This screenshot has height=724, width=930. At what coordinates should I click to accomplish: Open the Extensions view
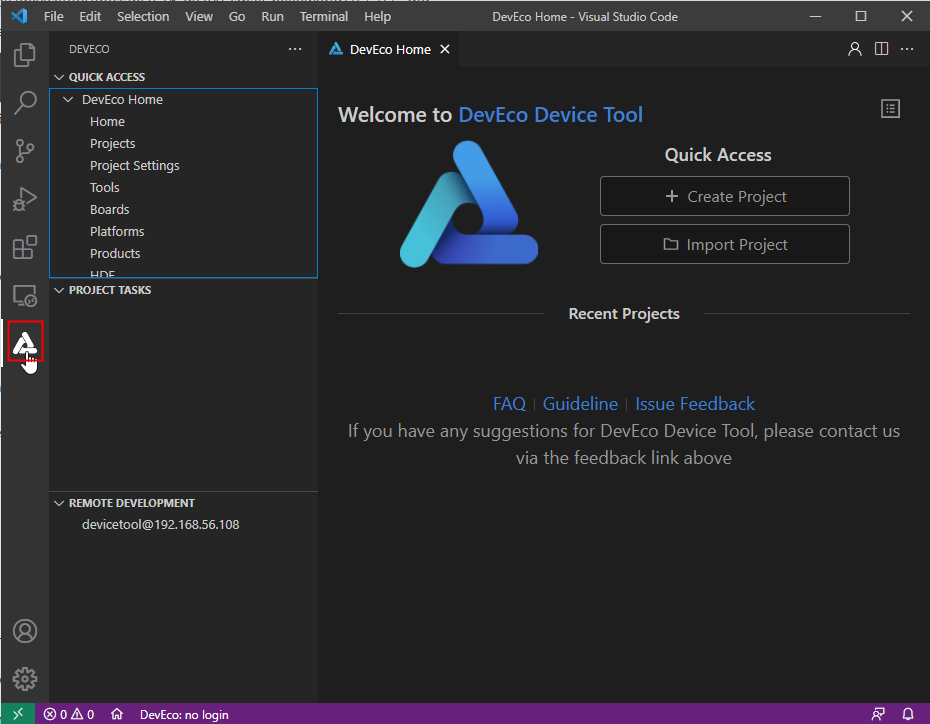click(x=24, y=247)
